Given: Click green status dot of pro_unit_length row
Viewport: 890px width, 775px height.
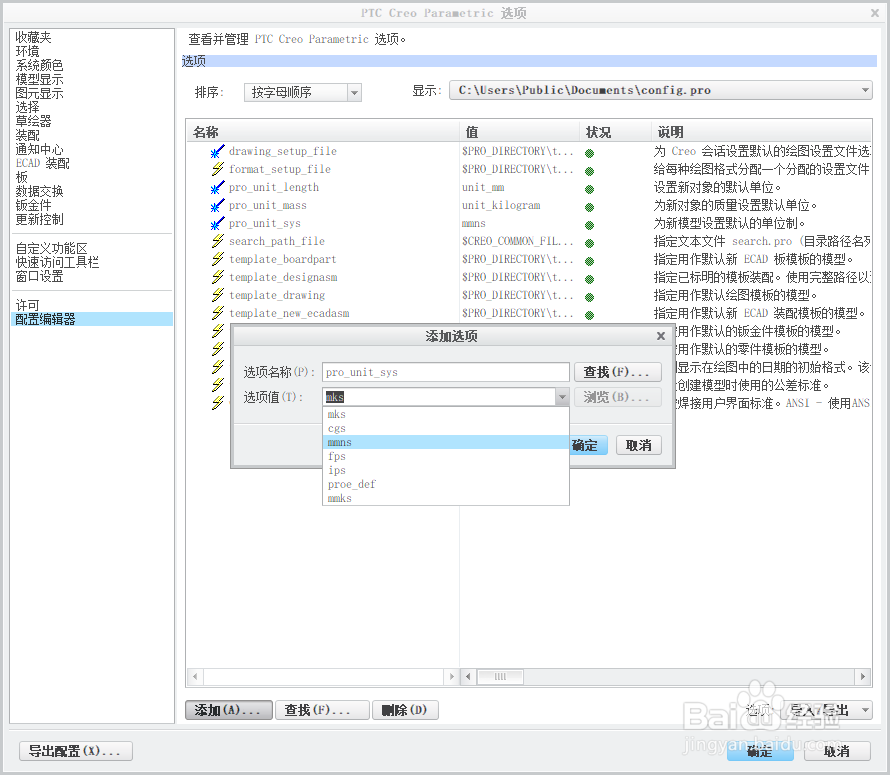Looking at the screenshot, I should [x=590, y=189].
